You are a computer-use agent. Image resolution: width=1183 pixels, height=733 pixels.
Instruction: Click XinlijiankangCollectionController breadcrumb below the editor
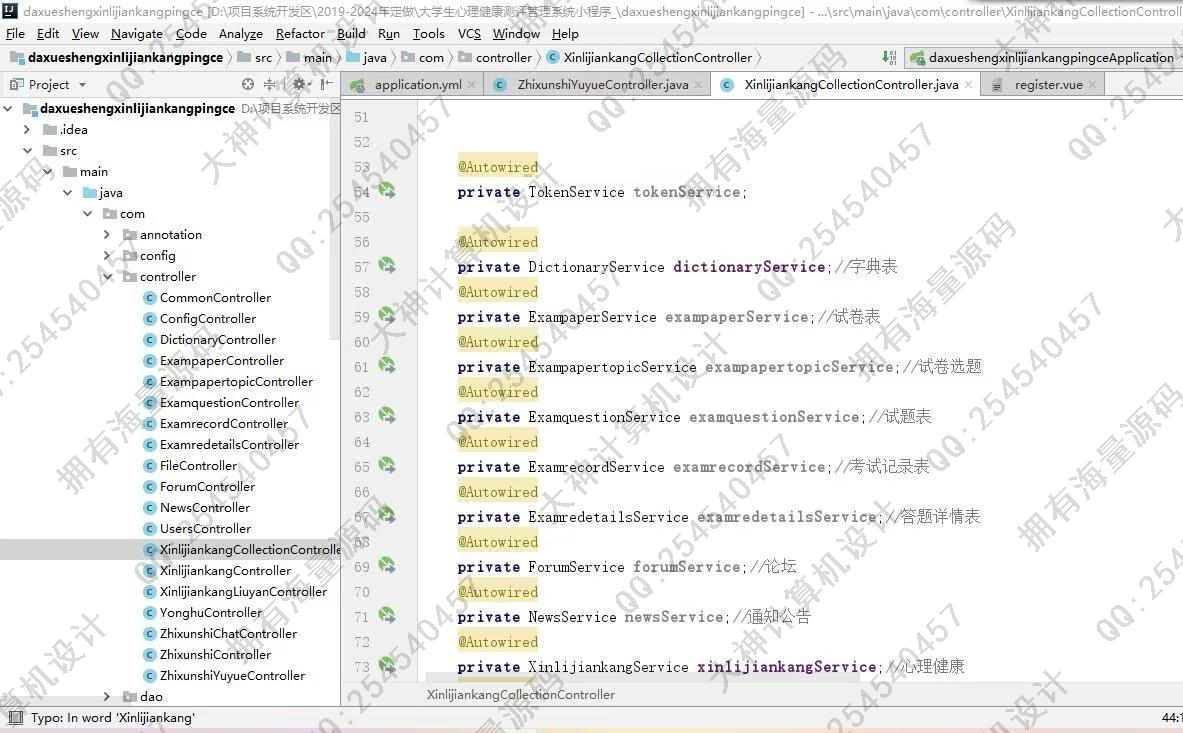521,695
